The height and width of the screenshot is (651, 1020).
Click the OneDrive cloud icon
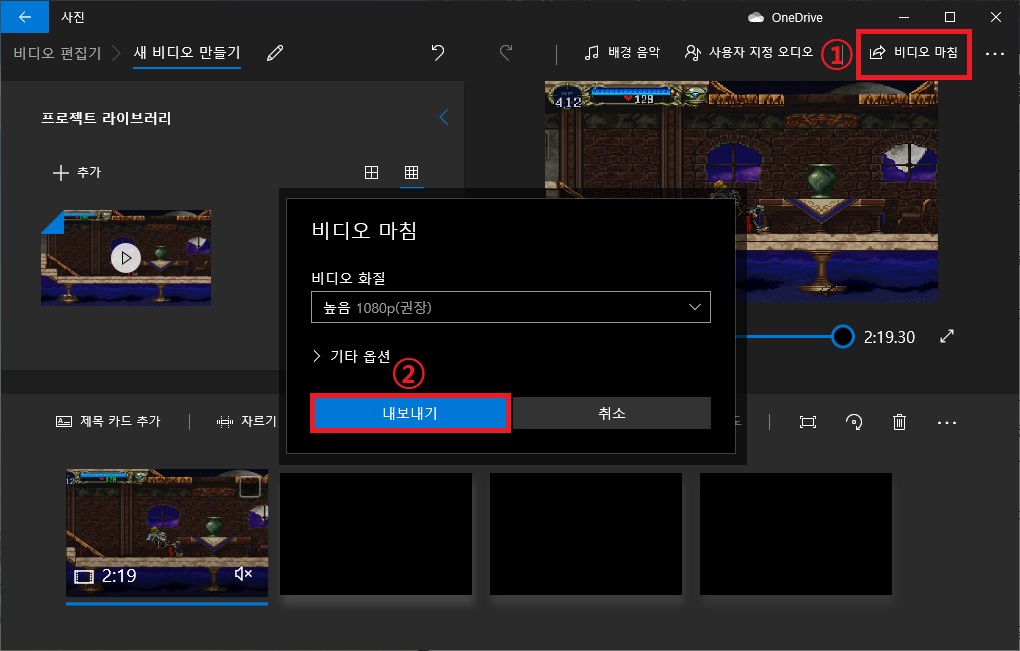[x=756, y=18]
